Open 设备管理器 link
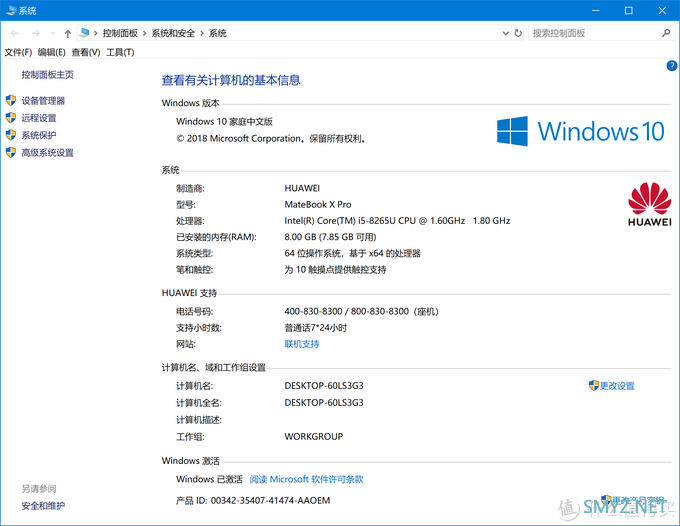This screenshot has height=526, width=680. (43, 101)
